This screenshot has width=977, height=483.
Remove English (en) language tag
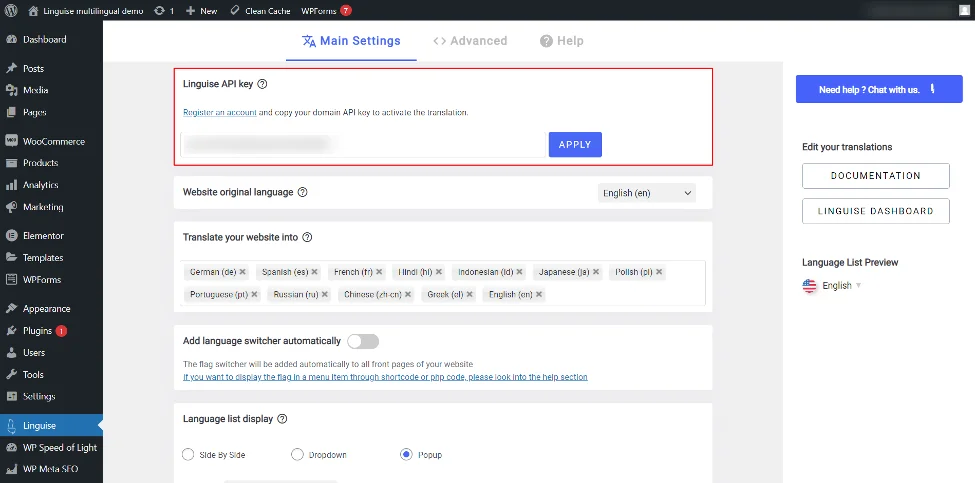(539, 294)
